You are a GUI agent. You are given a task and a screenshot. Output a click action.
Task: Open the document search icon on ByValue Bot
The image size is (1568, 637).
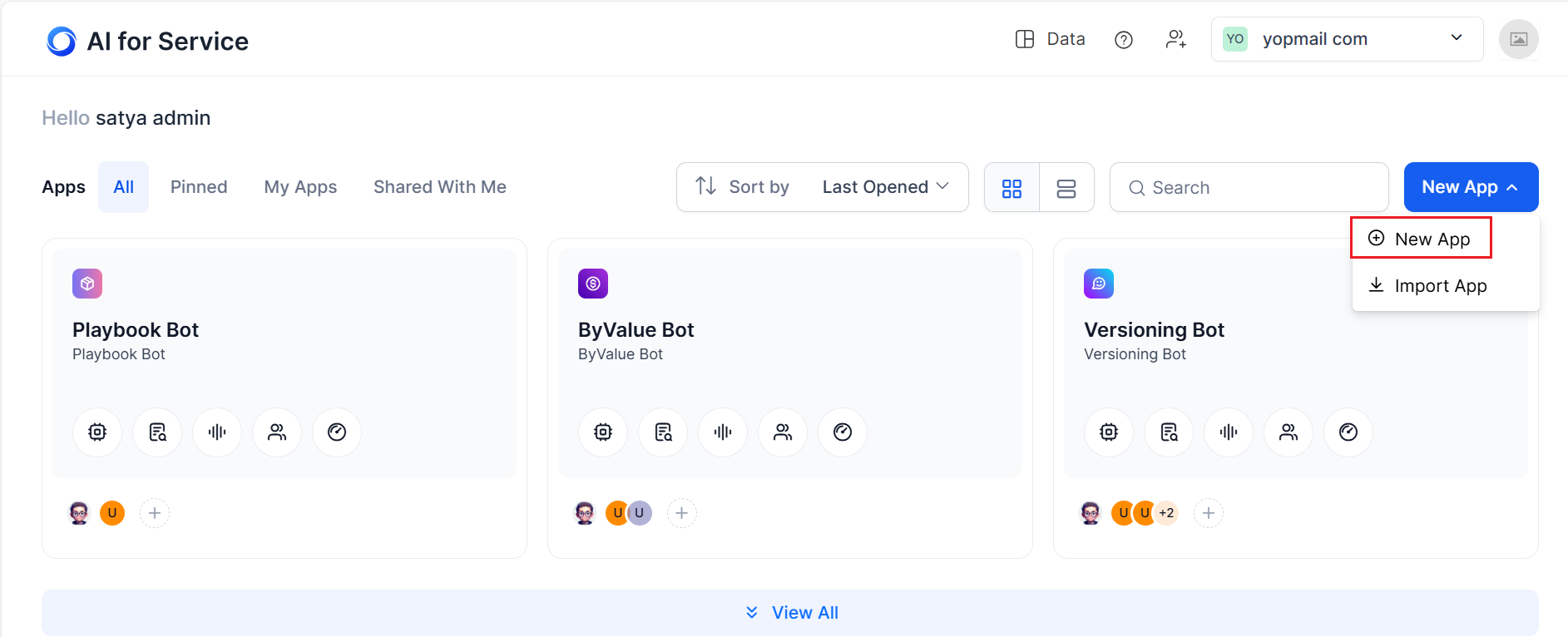[663, 432]
